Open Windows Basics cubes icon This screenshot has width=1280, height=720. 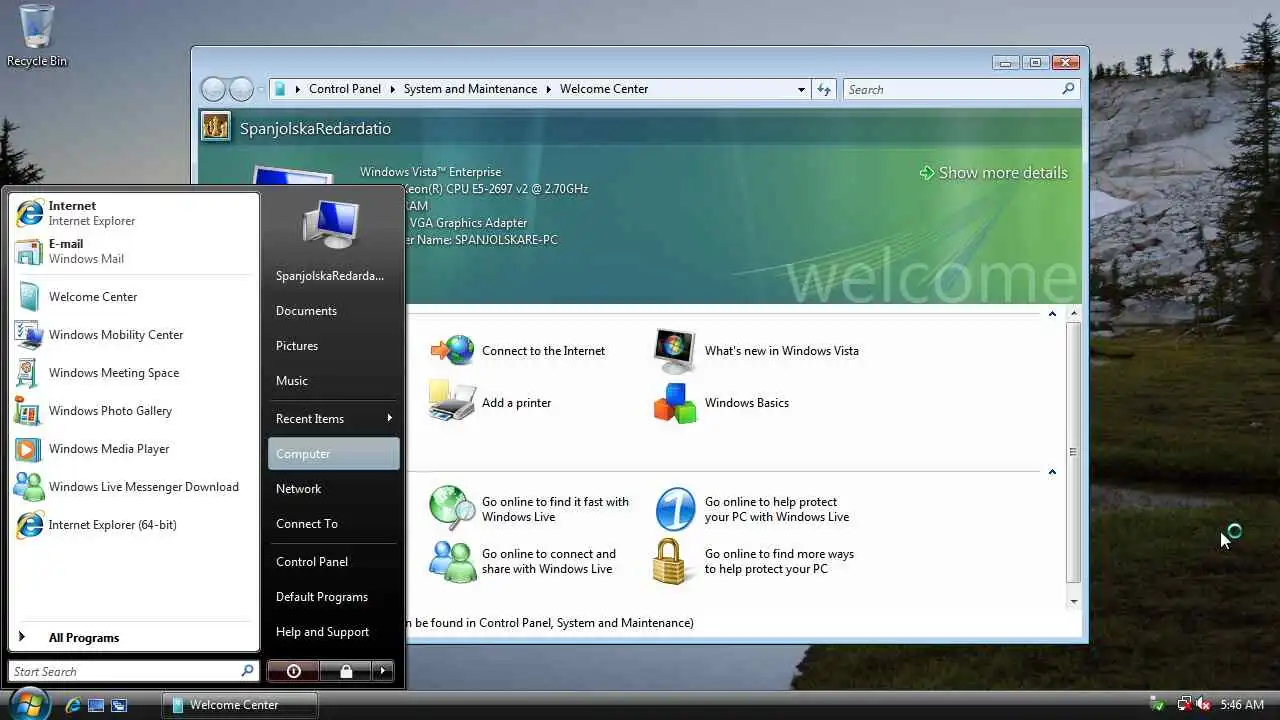[675, 403]
